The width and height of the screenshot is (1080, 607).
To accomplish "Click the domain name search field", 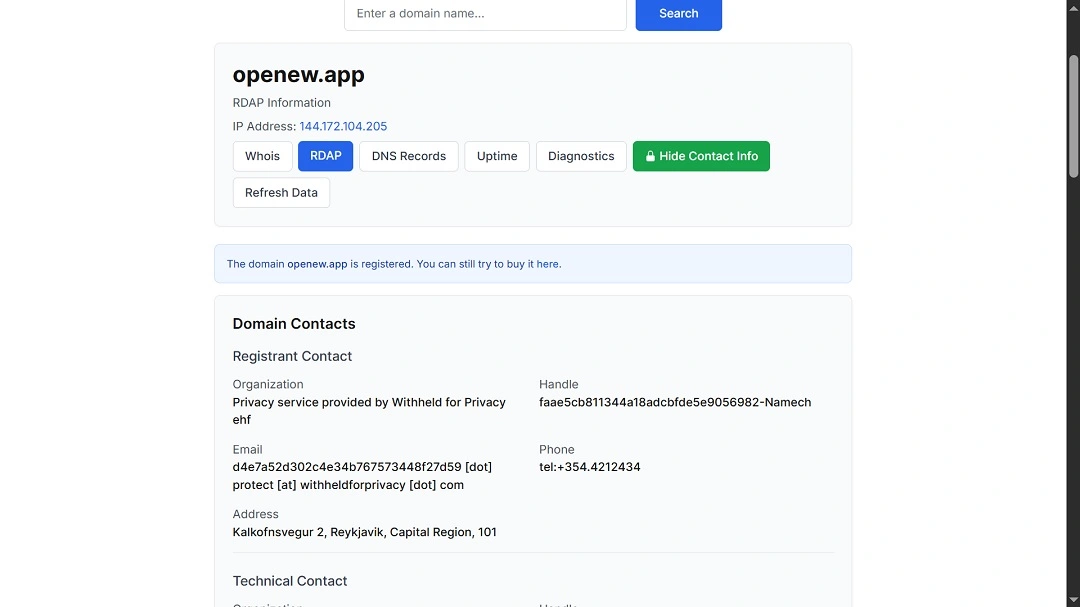I will (x=485, y=14).
